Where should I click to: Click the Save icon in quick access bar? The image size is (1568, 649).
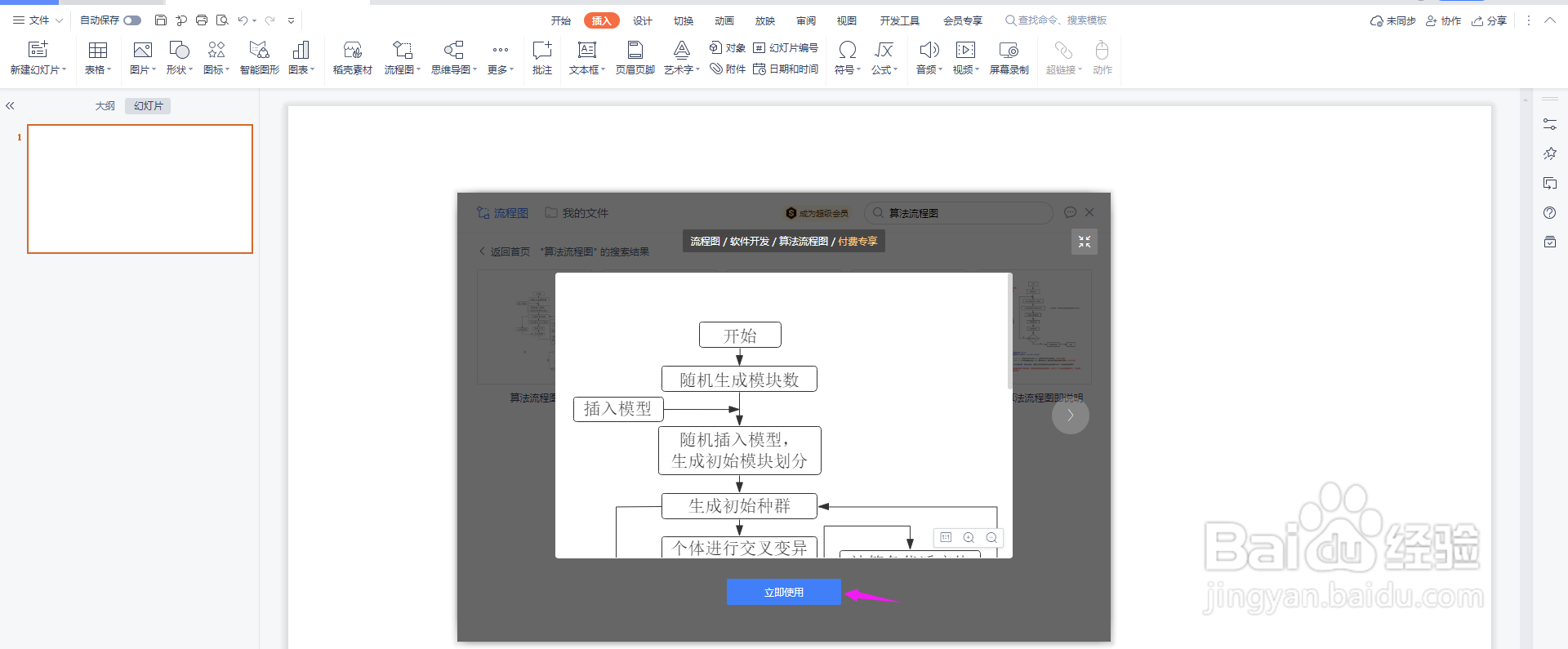click(x=161, y=20)
